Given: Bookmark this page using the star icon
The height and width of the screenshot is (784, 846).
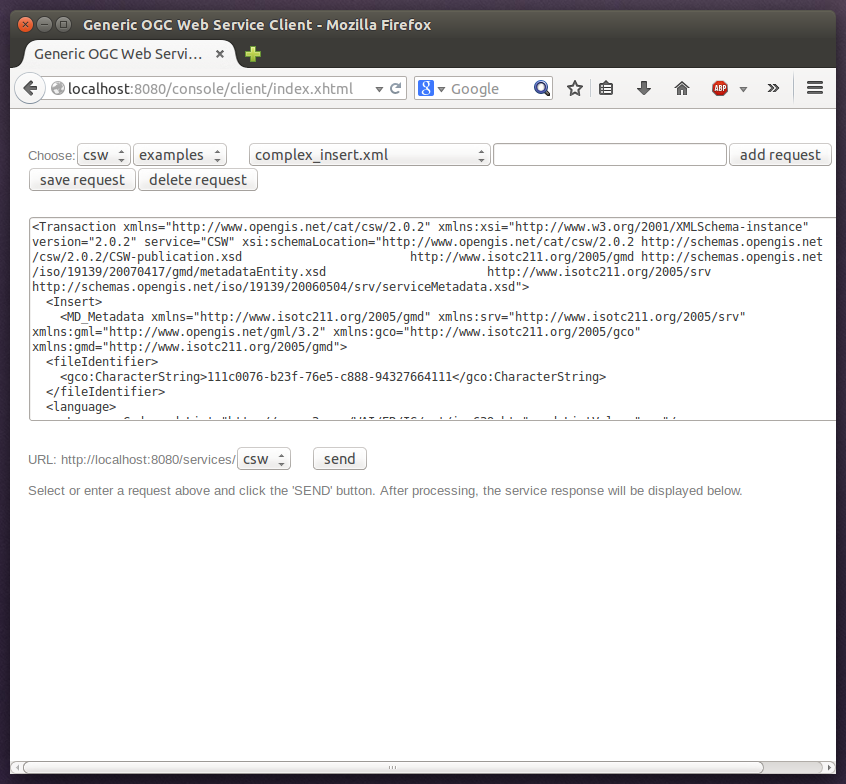Looking at the screenshot, I should click(574, 88).
